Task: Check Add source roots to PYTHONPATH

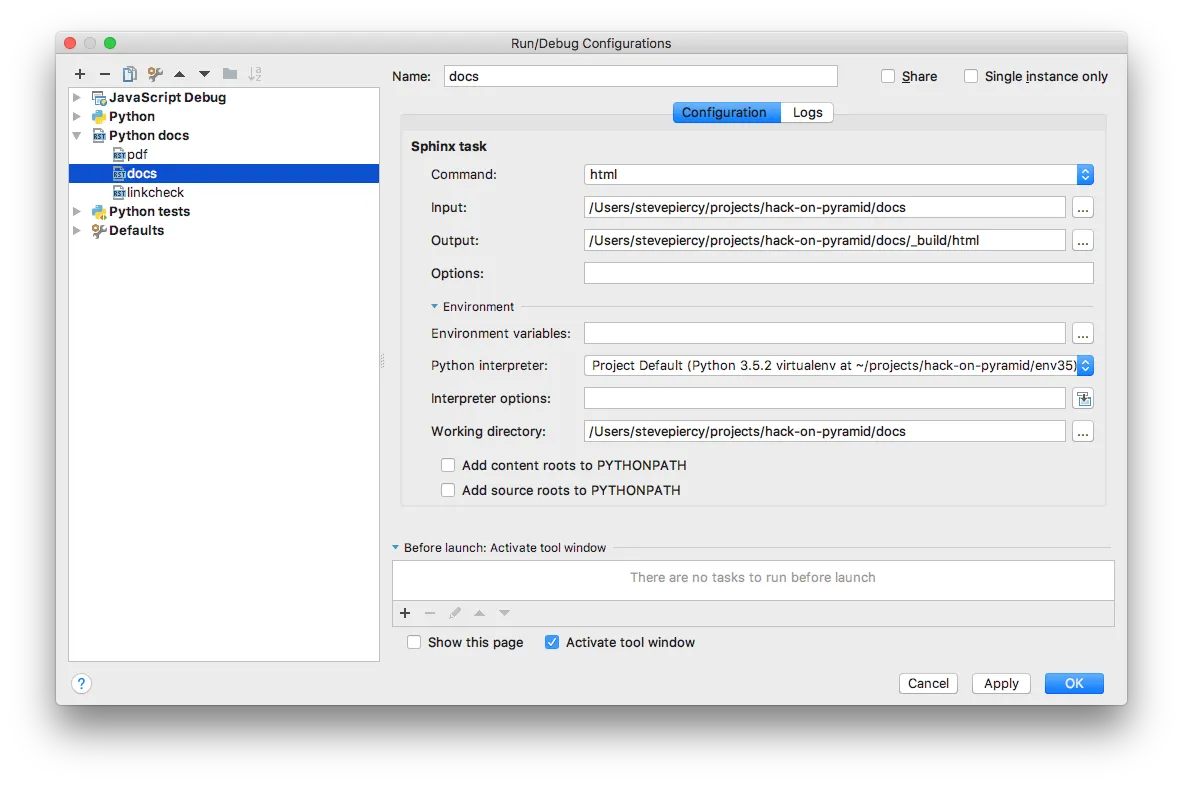Action: 448,490
